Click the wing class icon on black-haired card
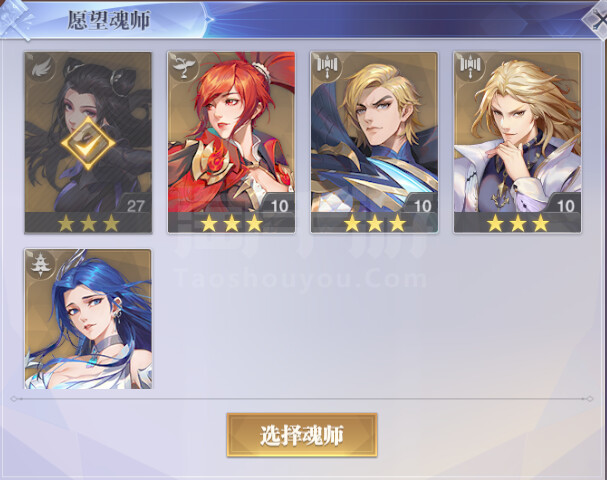 pyautogui.click(x=40, y=69)
